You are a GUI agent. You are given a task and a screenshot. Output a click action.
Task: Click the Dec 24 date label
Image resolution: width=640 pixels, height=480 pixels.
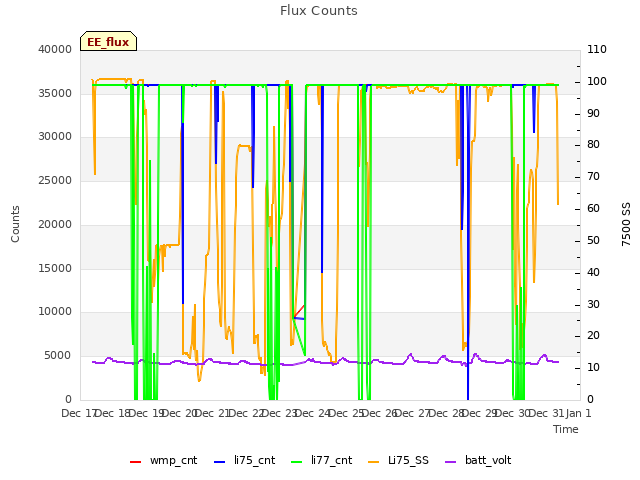[x=313, y=413]
